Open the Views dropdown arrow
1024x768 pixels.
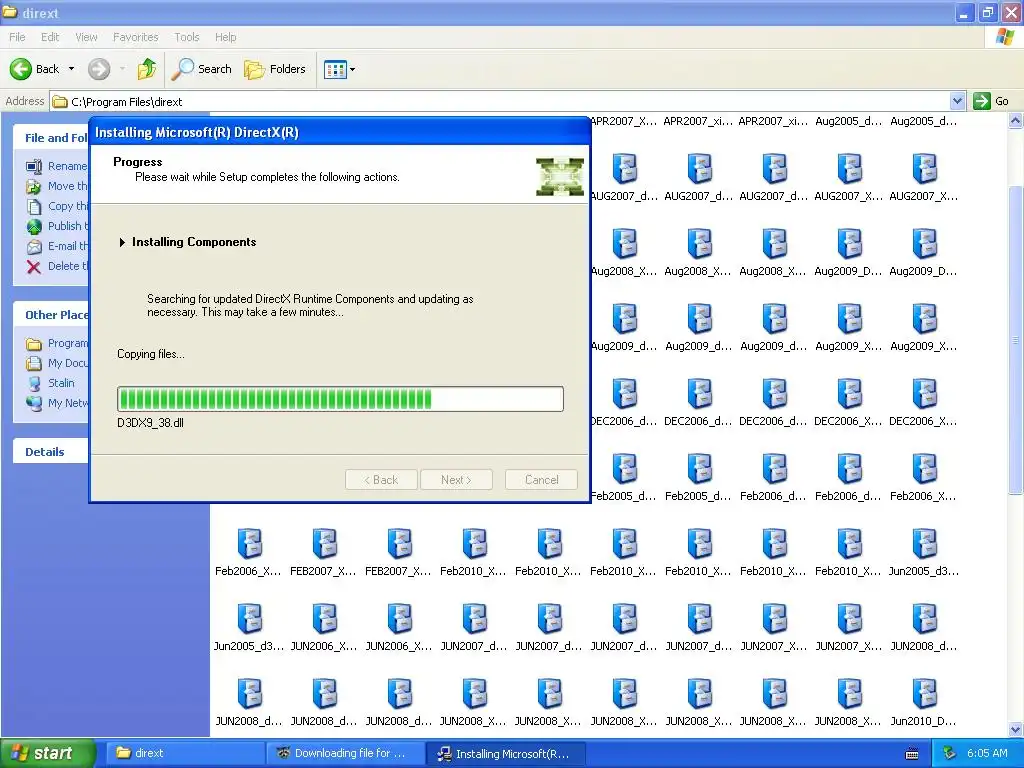(353, 69)
